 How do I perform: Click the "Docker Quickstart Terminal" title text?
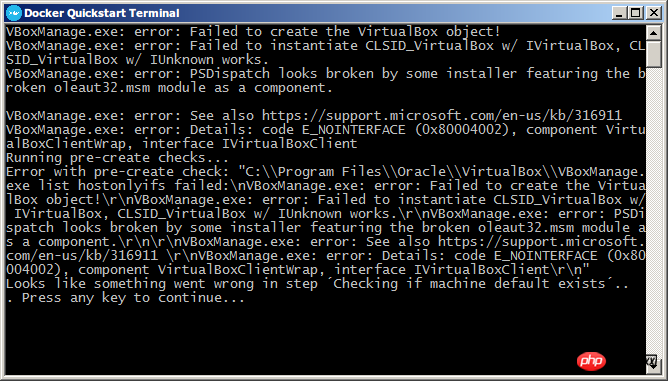pyautogui.click(x=102, y=13)
